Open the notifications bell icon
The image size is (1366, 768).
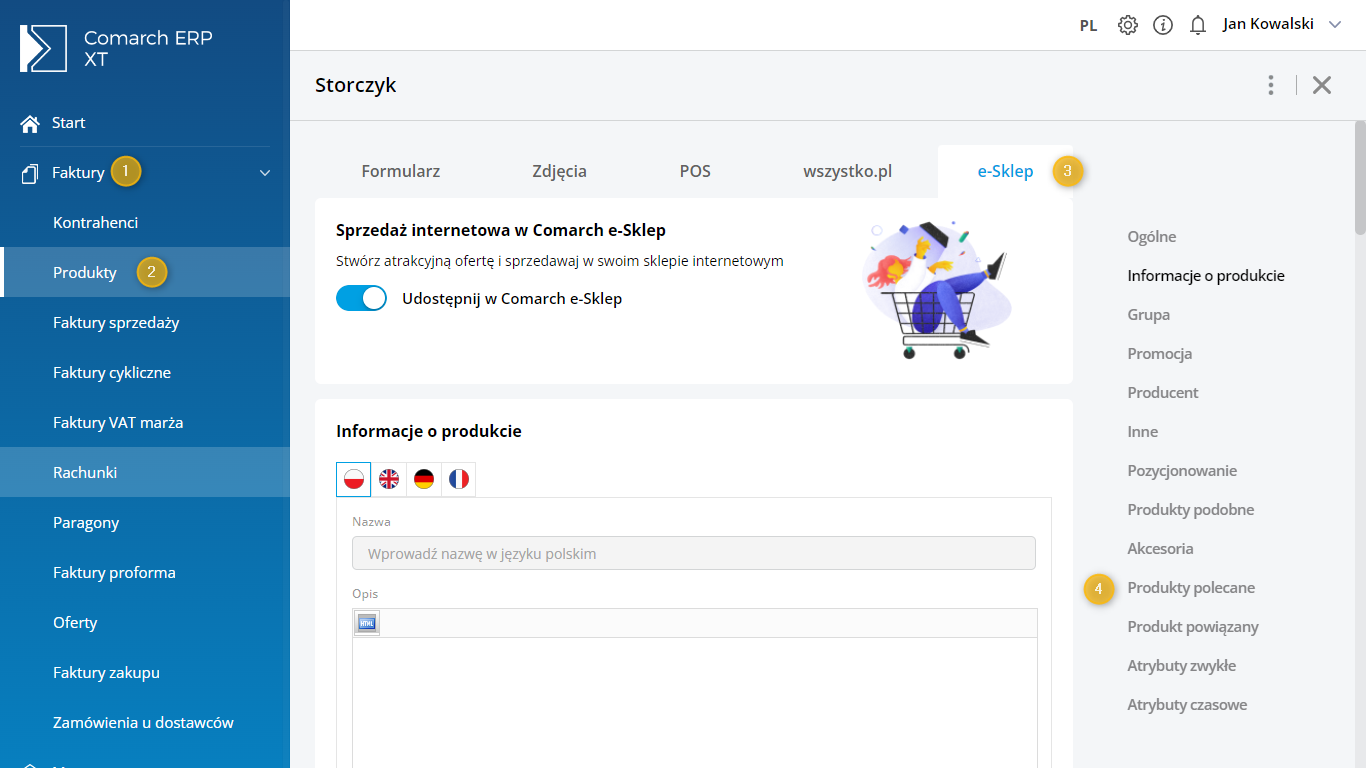point(1197,25)
